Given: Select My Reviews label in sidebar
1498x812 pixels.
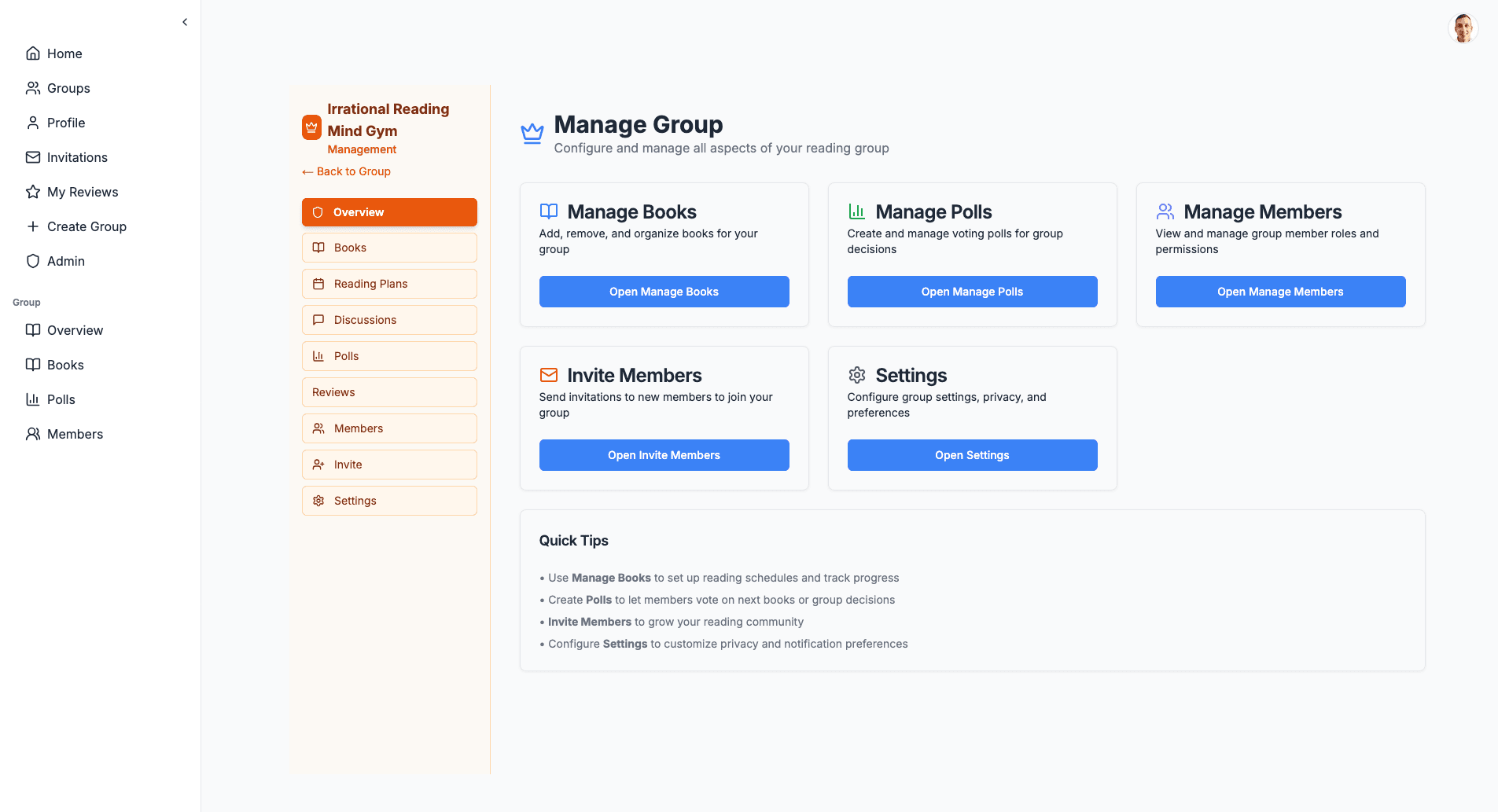Looking at the screenshot, I should click(x=83, y=192).
